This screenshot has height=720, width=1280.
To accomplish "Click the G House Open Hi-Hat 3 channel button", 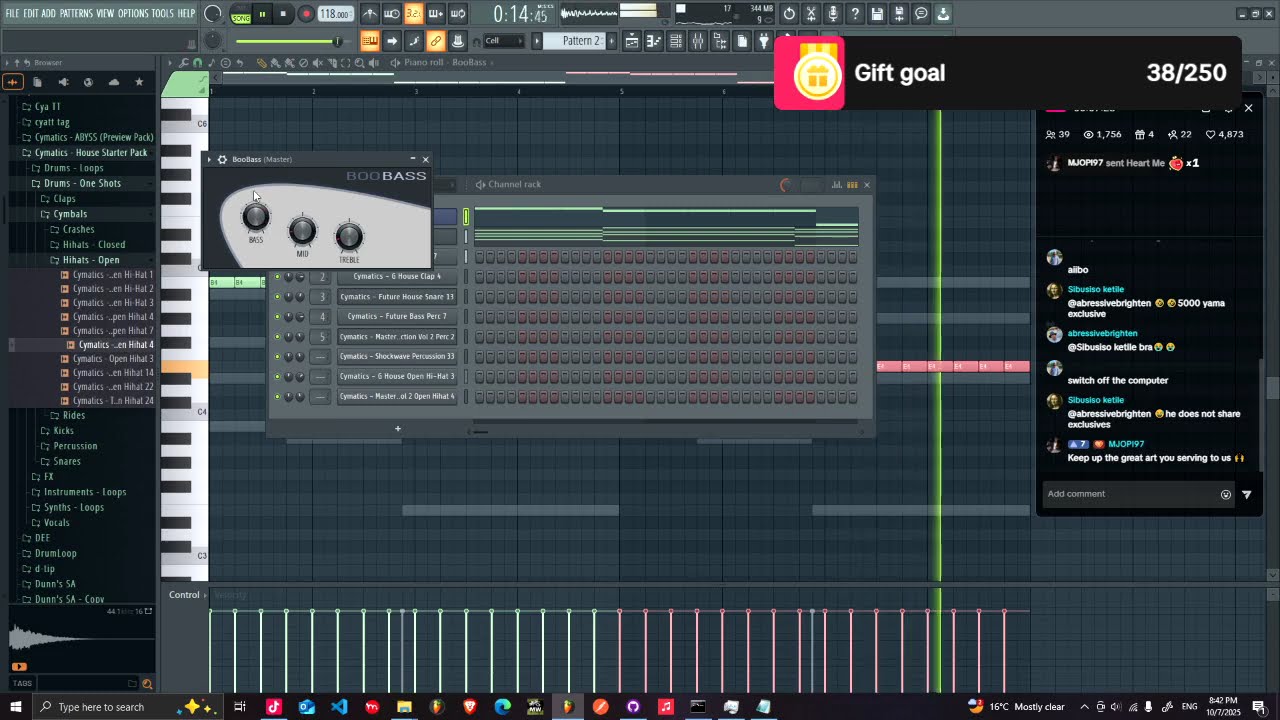I will point(397,377).
